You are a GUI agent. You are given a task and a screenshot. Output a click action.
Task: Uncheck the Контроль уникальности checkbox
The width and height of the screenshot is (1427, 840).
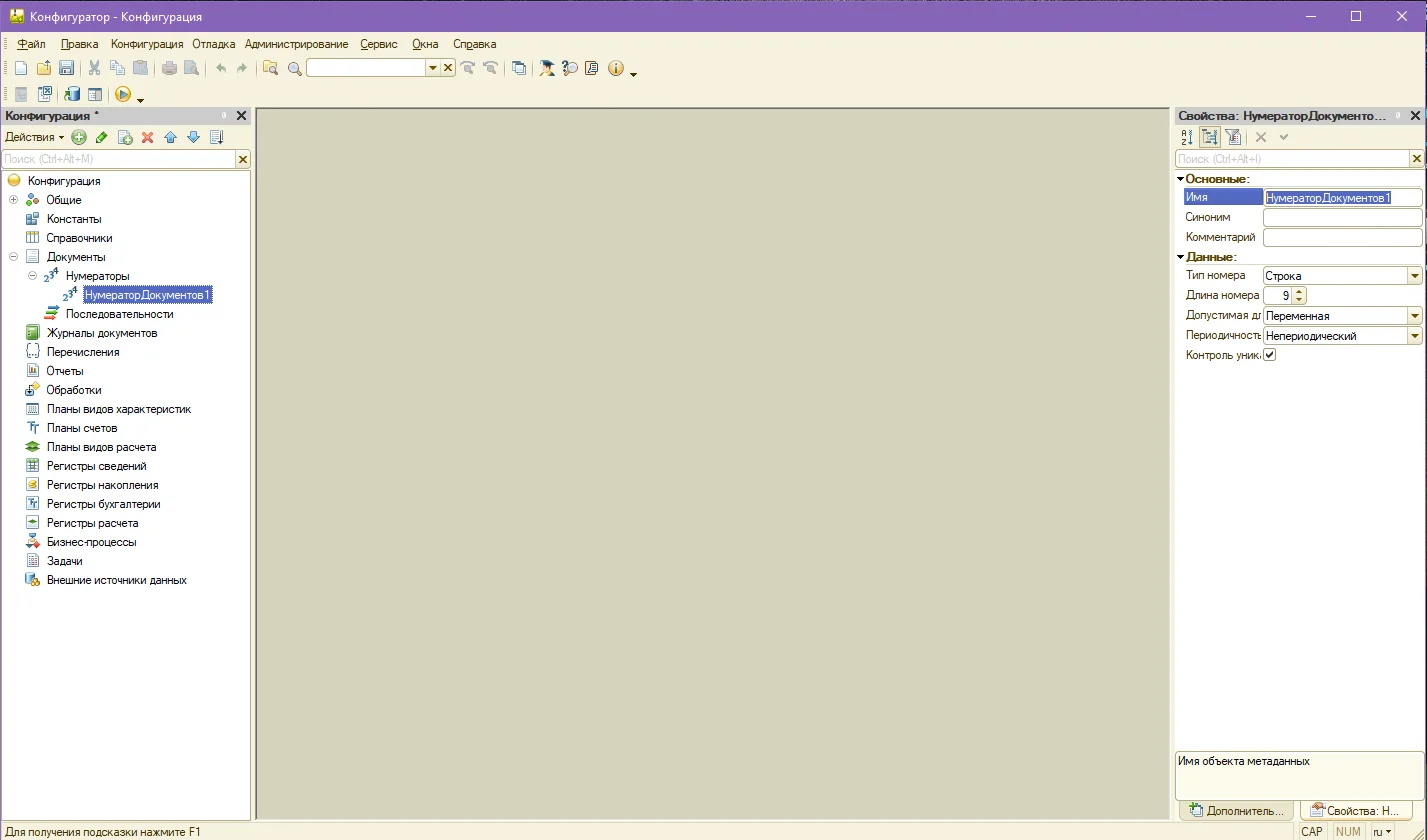point(1268,354)
